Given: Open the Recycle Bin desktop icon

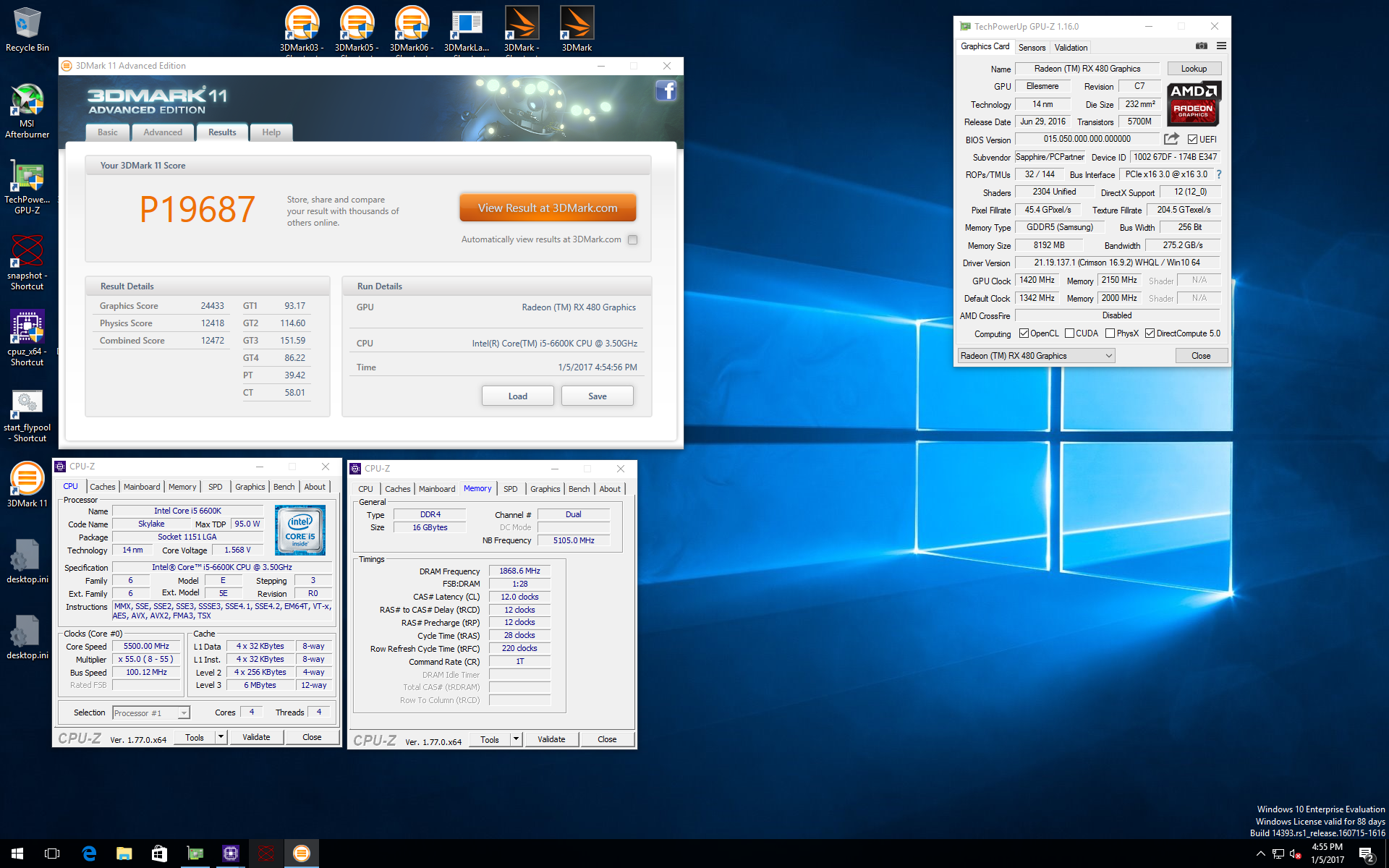Looking at the screenshot, I should 27,30.
